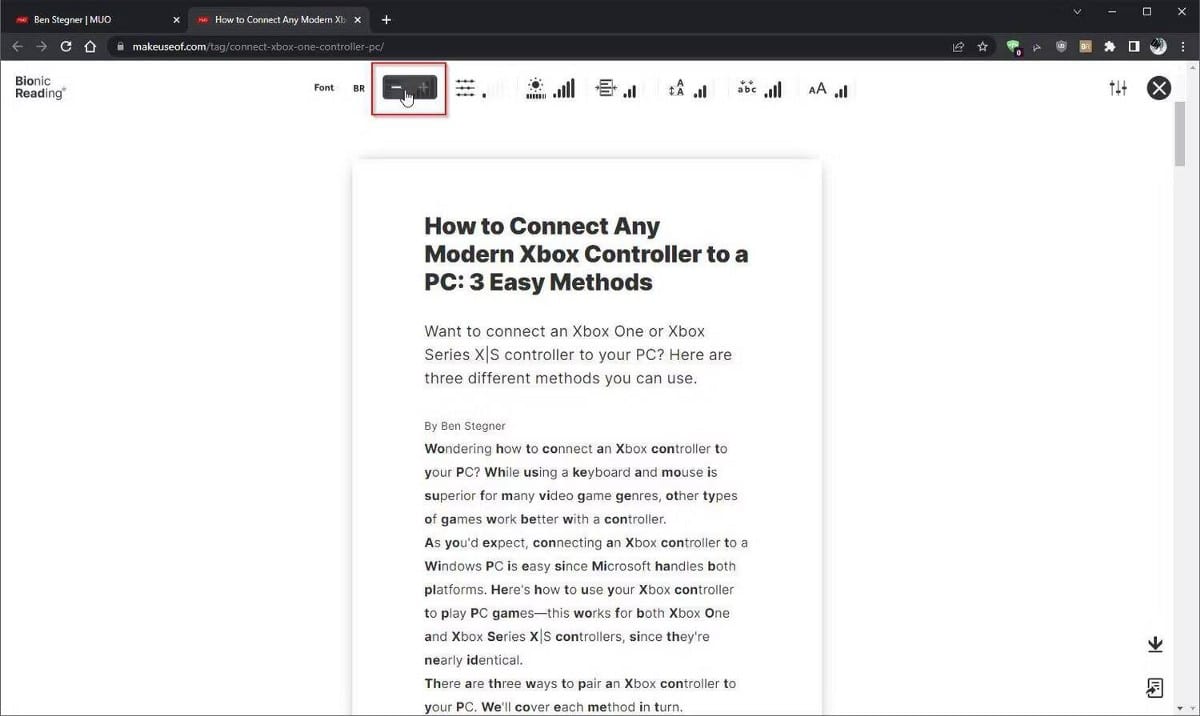Bookmark this page with the star icon
Screen dimensions: 1200x716
pyautogui.click(x=983, y=46)
